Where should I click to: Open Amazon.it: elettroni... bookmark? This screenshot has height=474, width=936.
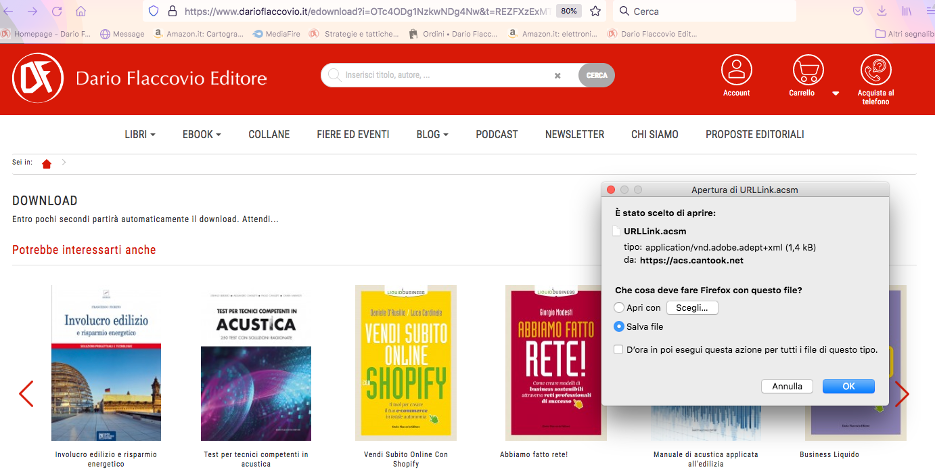click(x=553, y=34)
